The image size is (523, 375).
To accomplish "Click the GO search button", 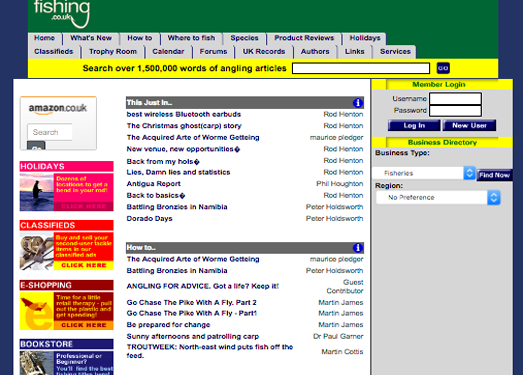I will pos(443,68).
